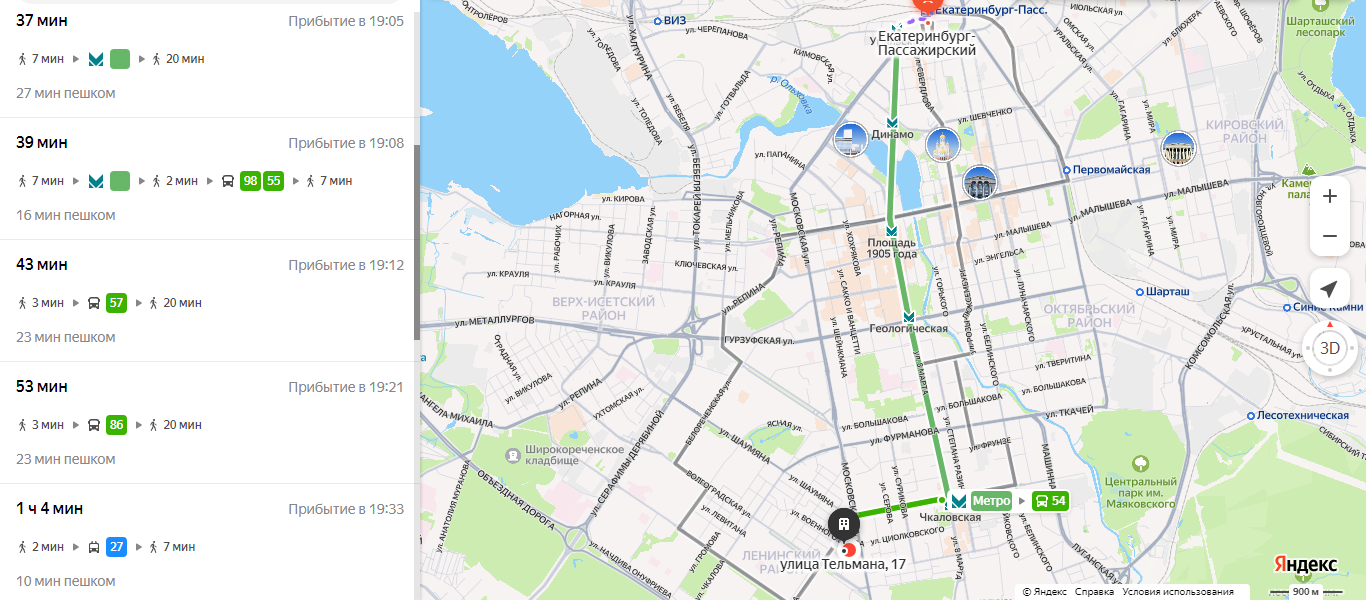1366x600 pixels.
Task: Click the bus 54 label on map
Action: [x=1050, y=501]
